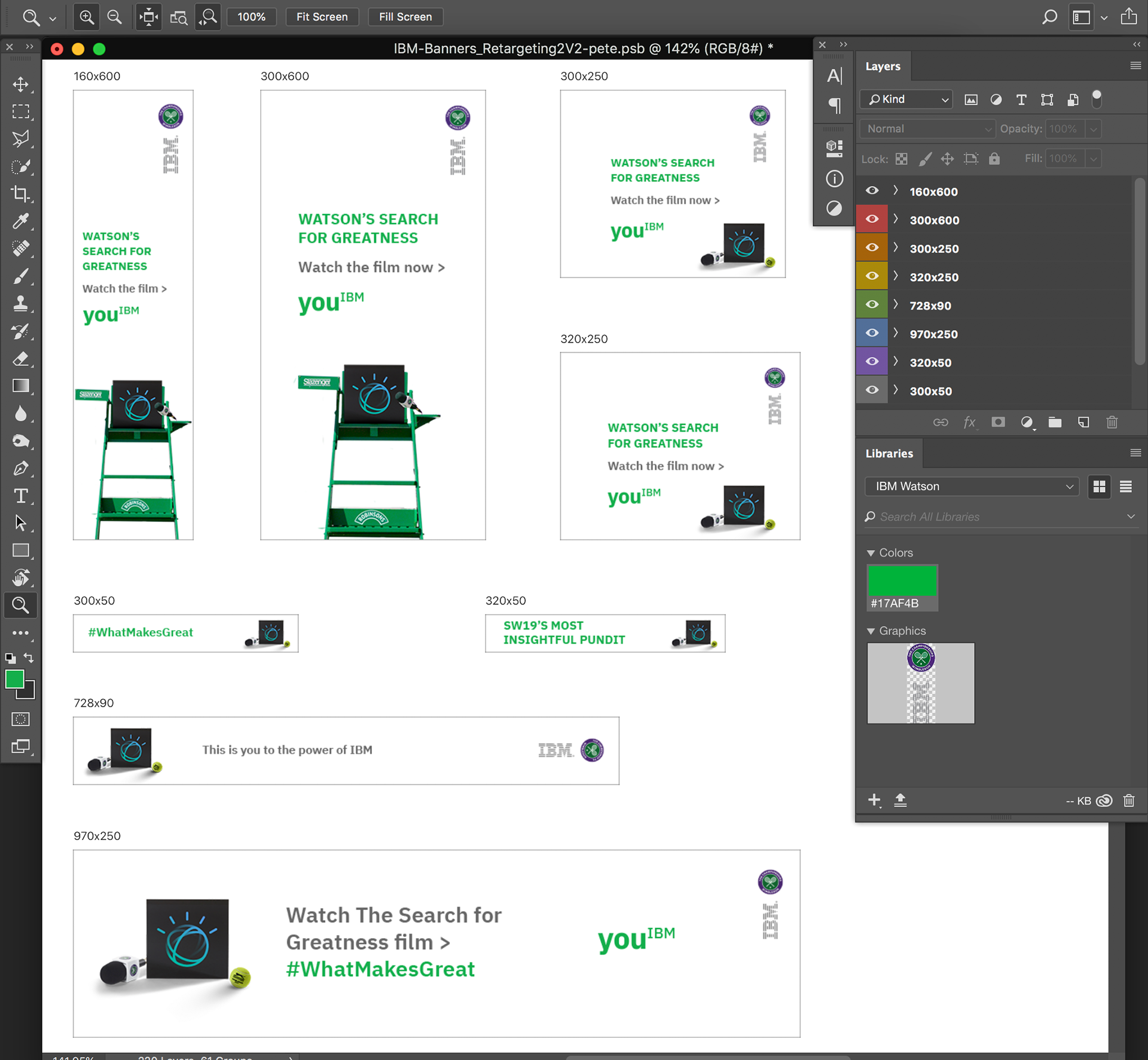Hide the 300x250 layer group
The height and width of the screenshot is (1060, 1148).
(x=872, y=248)
